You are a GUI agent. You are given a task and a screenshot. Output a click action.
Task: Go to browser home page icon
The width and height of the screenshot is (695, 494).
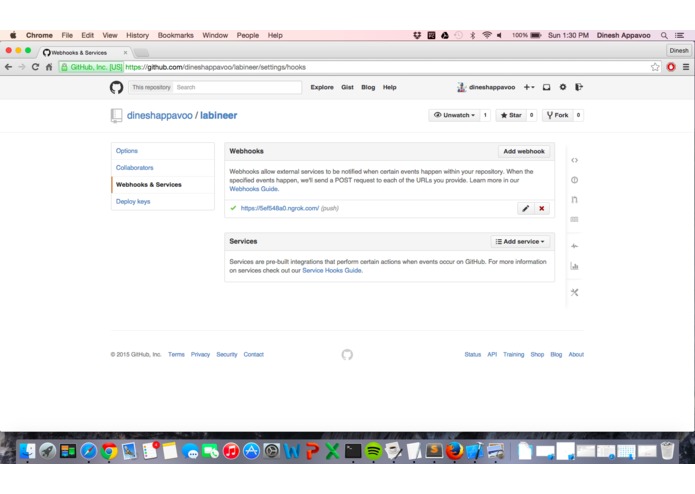pyautogui.click(x=49, y=67)
